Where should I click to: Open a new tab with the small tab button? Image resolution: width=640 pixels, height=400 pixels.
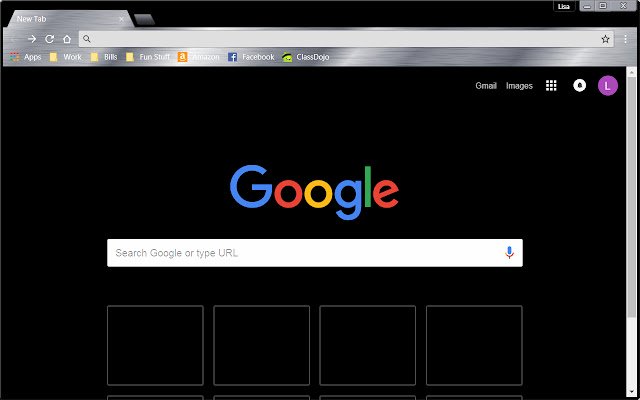(x=144, y=20)
